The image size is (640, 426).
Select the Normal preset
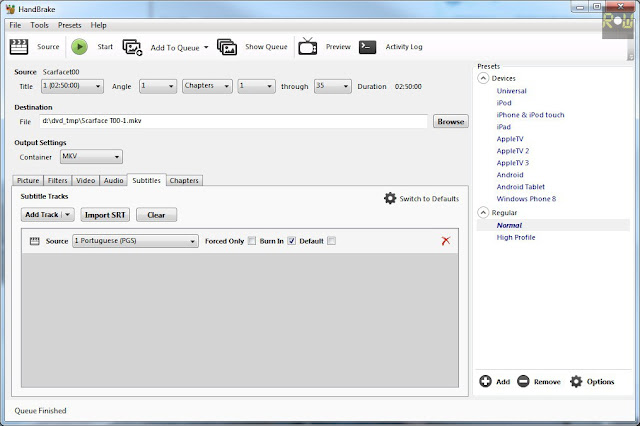[x=509, y=225]
